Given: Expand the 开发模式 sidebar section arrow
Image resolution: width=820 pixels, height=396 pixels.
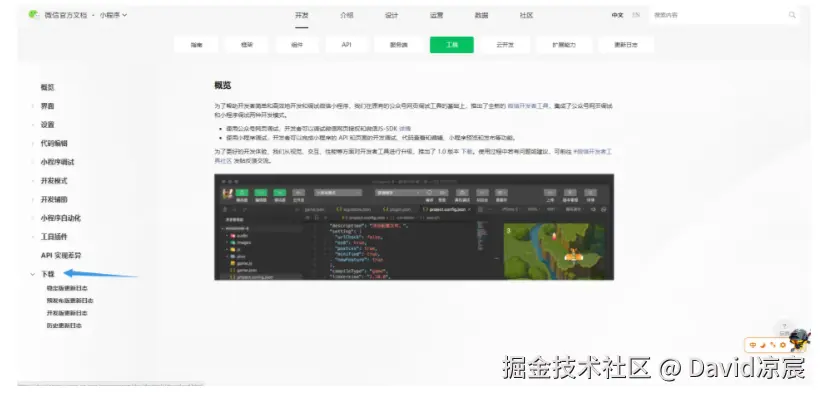Looking at the screenshot, I should 32,181.
